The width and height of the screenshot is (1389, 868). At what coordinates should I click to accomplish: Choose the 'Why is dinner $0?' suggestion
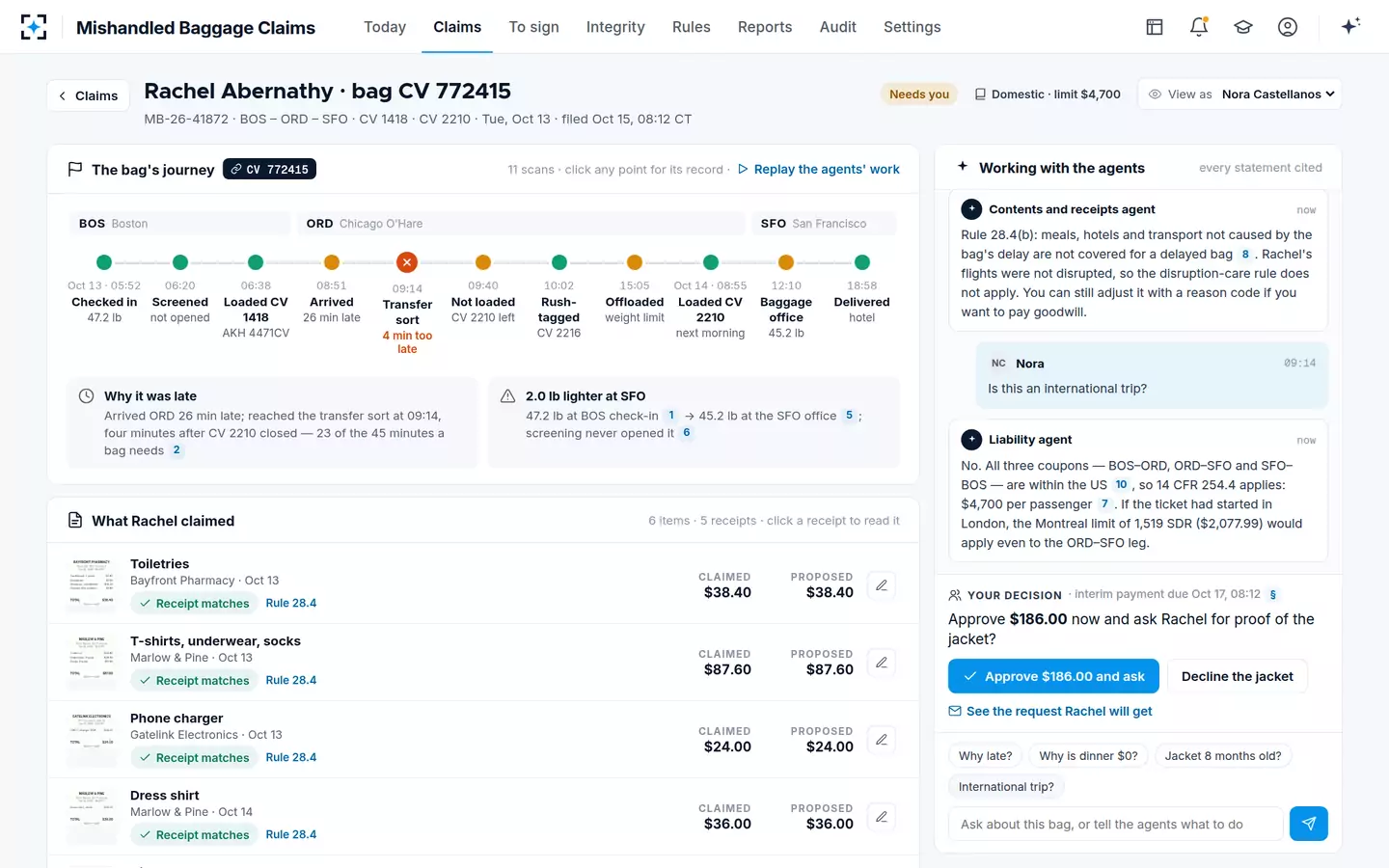pyautogui.click(x=1088, y=756)
